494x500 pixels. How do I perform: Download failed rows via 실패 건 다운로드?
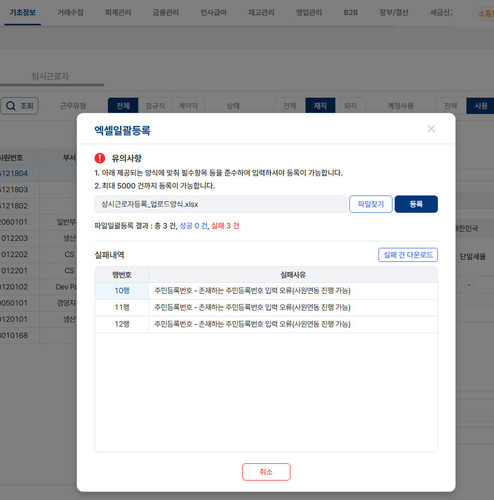[408, 255]
